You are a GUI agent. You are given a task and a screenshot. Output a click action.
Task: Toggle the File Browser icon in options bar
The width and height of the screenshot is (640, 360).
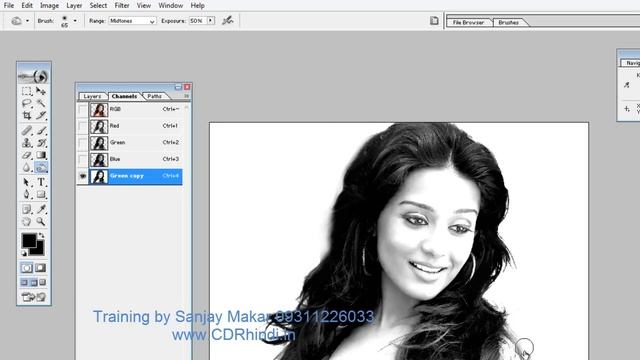[x=434, y=20]
